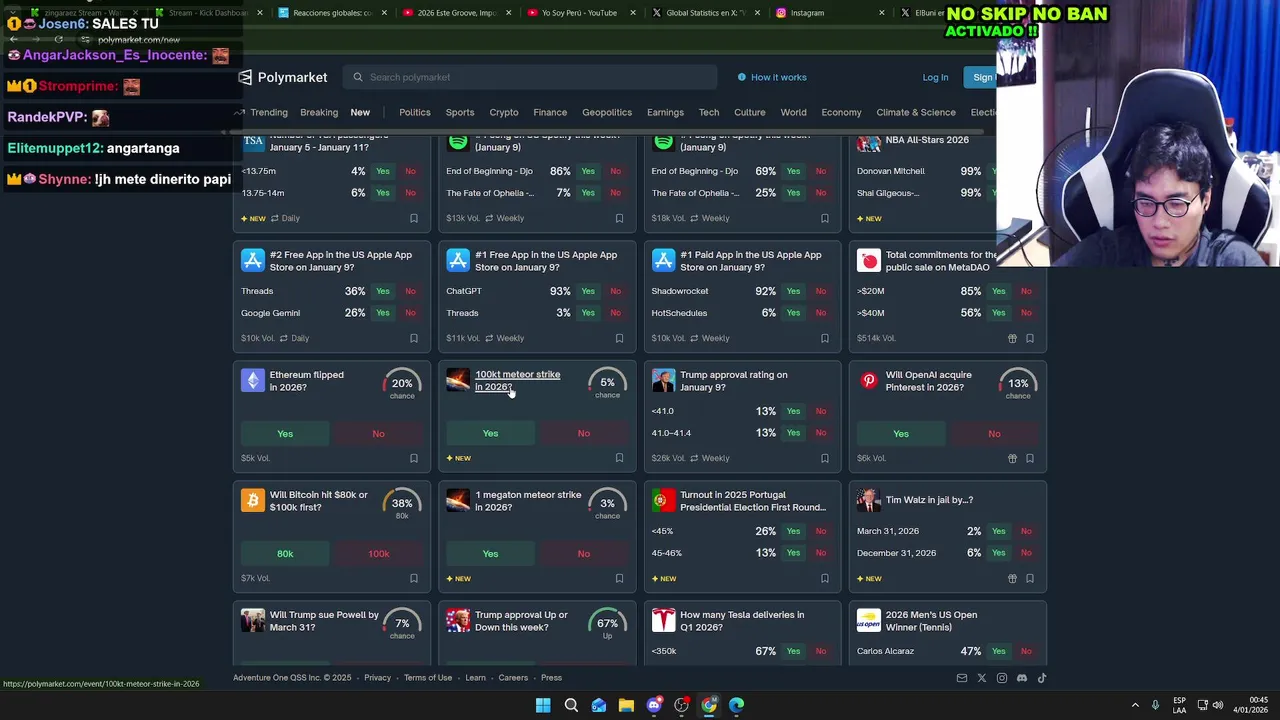Open 100kt meteor strike in 2026 market

[517, 381]
